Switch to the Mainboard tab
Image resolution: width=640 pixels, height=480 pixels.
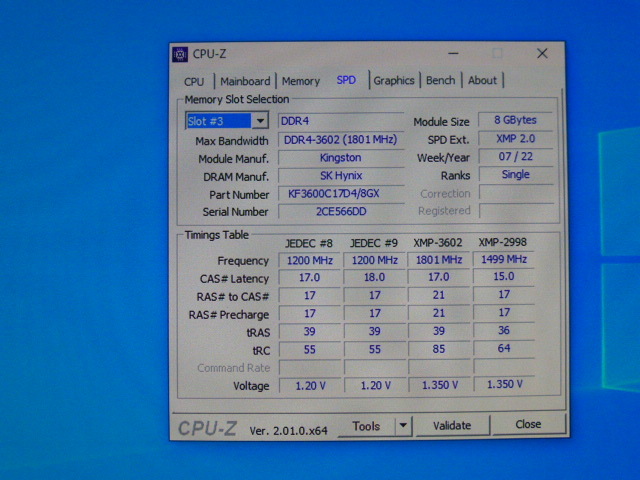245,81
